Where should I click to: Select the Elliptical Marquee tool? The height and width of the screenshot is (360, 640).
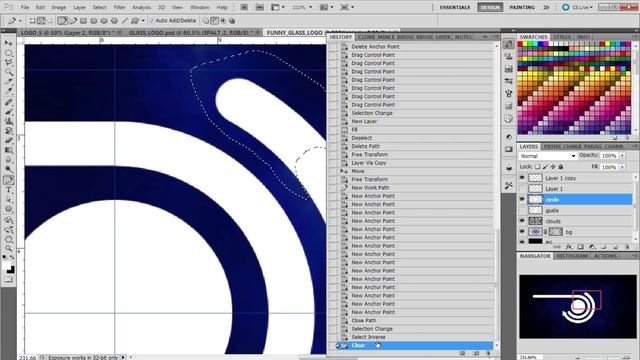point(9,53)
